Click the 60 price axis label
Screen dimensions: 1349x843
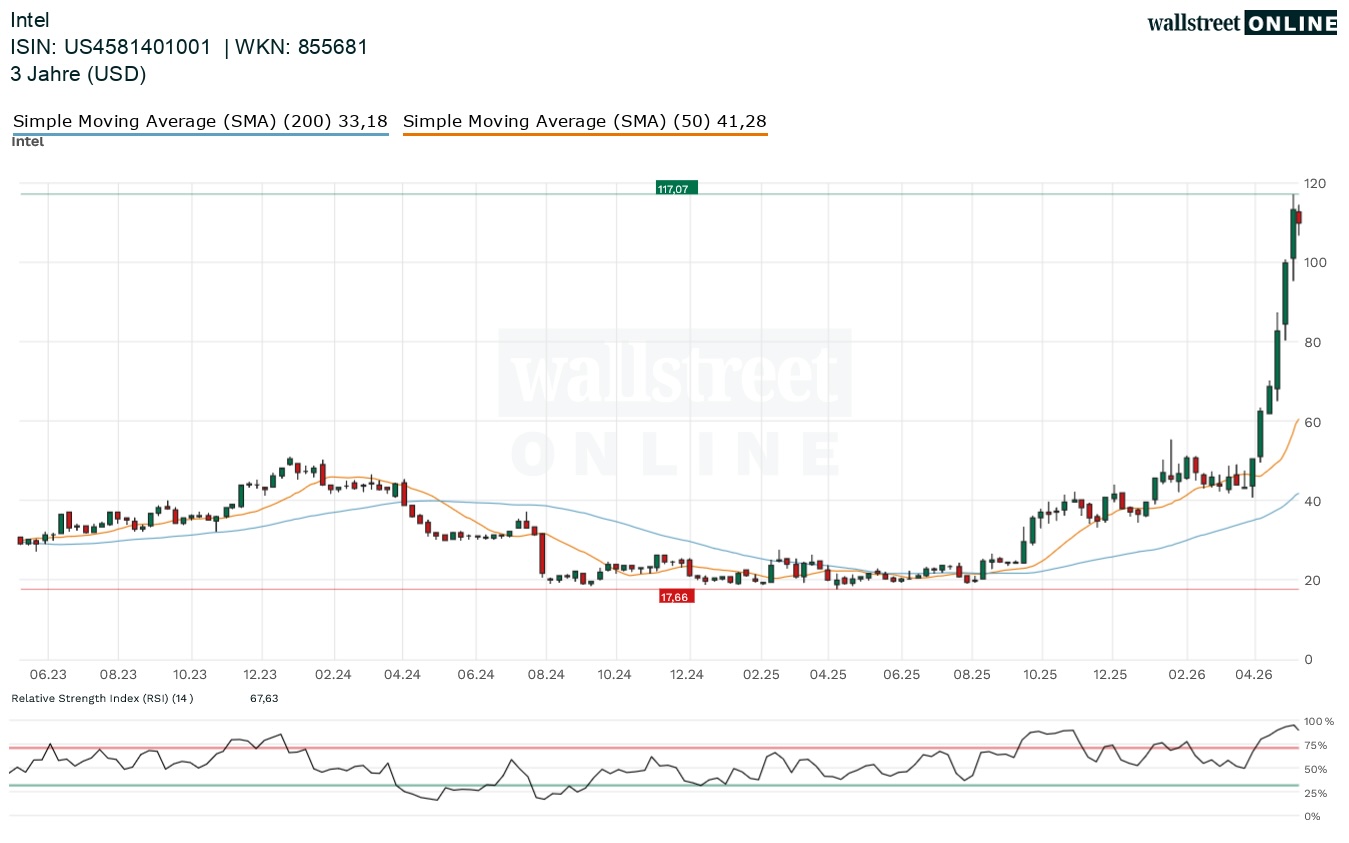1311,422
